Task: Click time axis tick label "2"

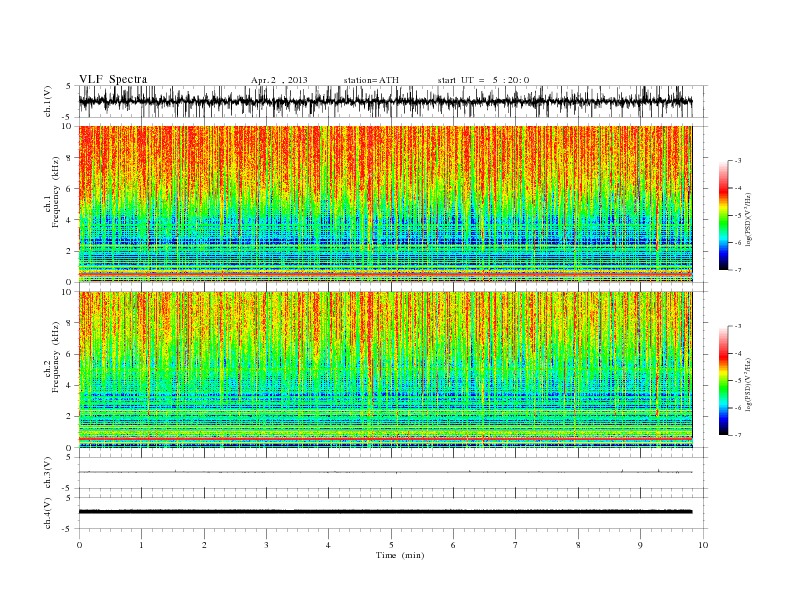Action: pos(204,545)
